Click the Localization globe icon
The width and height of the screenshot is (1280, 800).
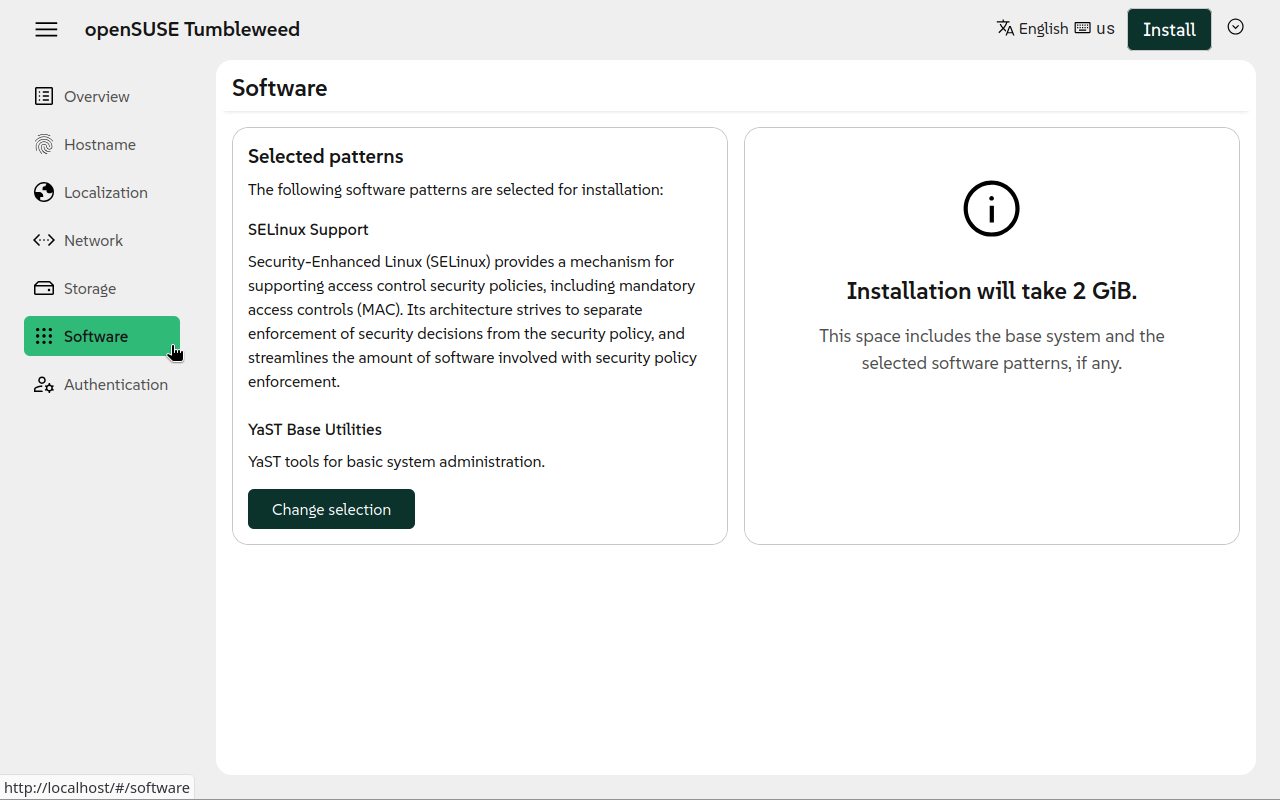click(44, 192)
